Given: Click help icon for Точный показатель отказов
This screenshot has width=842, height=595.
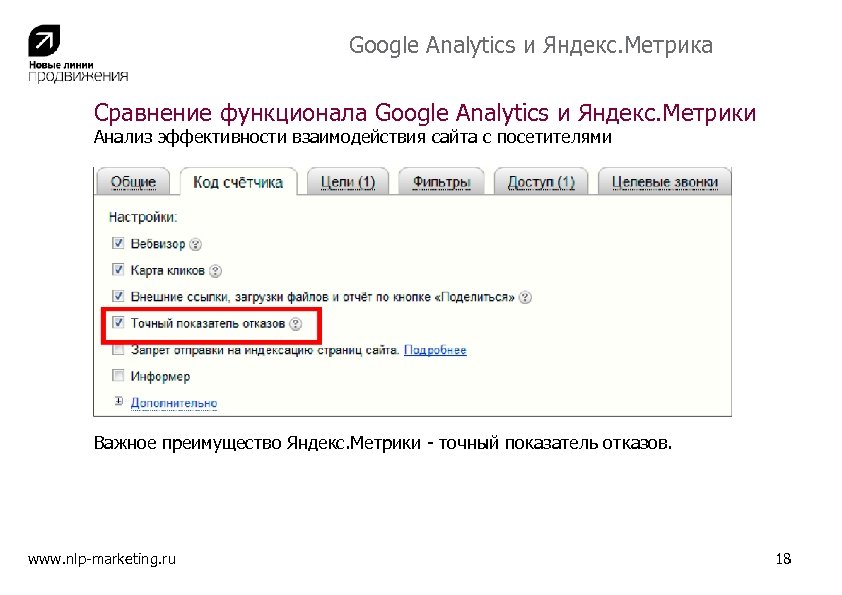Looking at the screenshot, I should 296,324.
